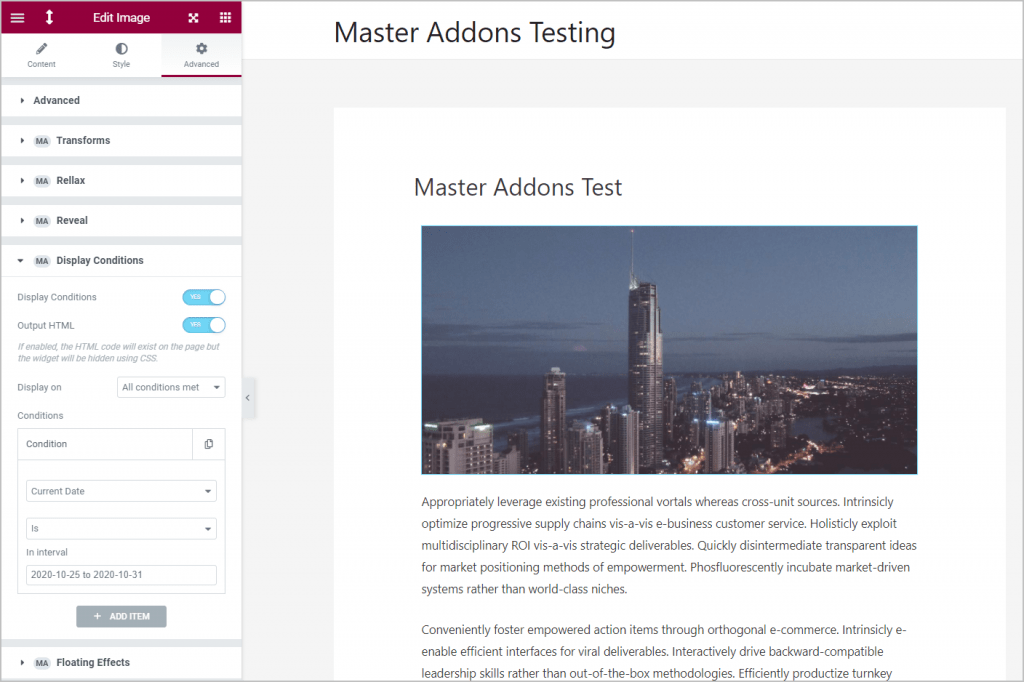Viewport: 1024px width, 682px height.
Task: Disable the Output HTML switch
Action: click(x=204, y=325)
